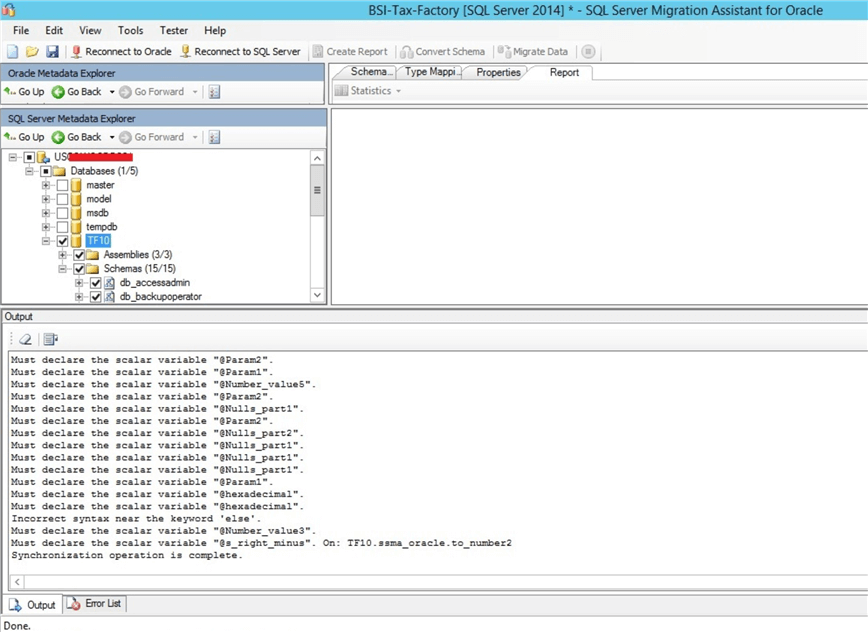
Task: Select the db_backupoperator schema node
Action: 160,296
